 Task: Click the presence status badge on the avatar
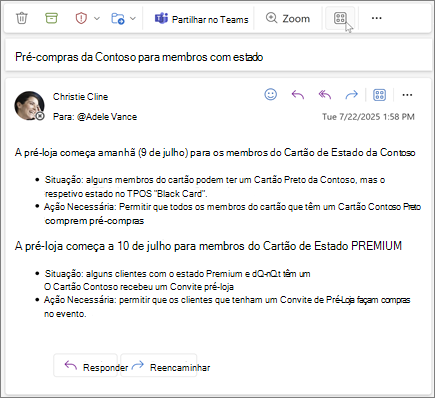(x=40, y=116)
